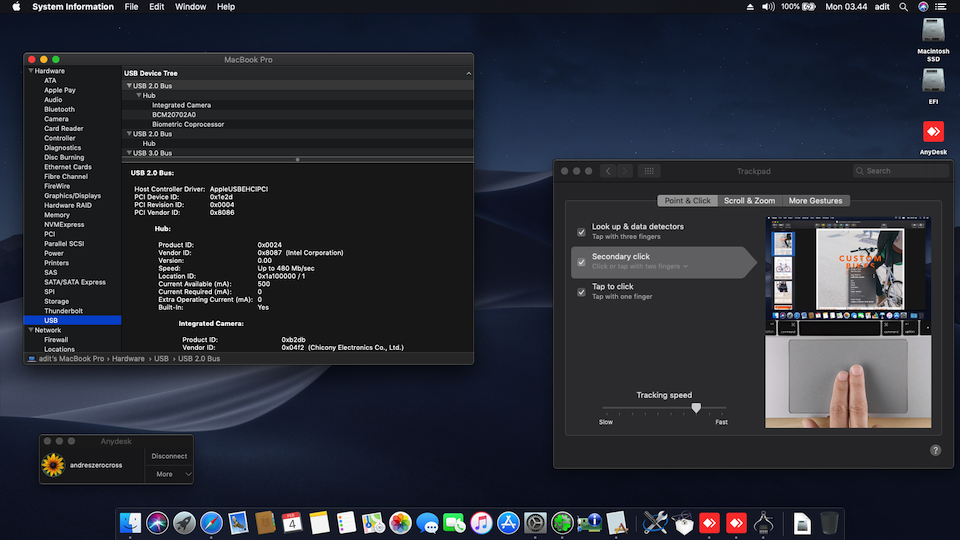Image resolution: width=960 pixels, height=540 pixels.
Task: Collapse the Hardware section in sidebar
Action: 31,71
